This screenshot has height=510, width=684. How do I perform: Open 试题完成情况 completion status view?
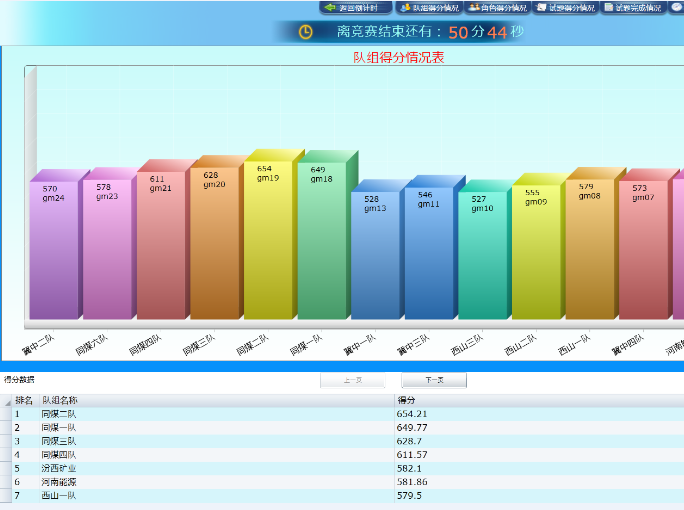click(x=633, y=7)
